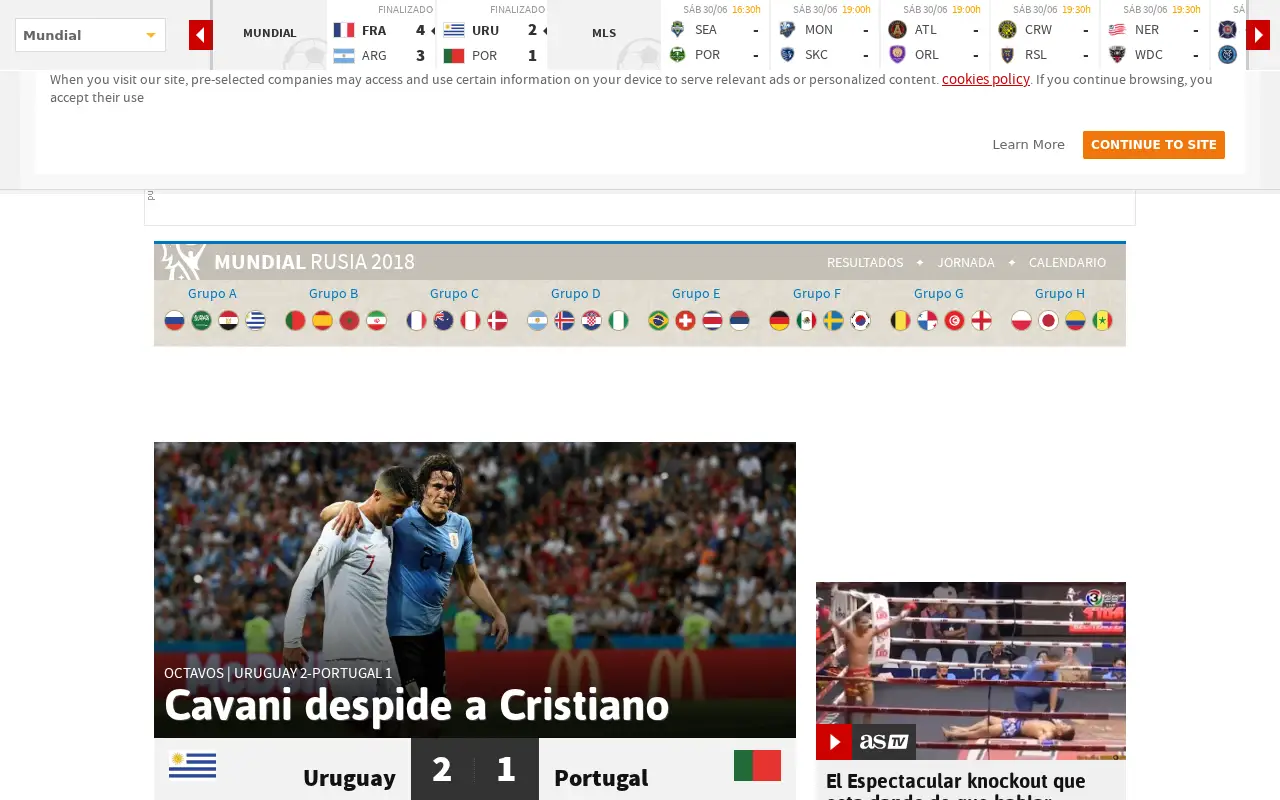Open the CRW vs RSL MLS match
1280x800 pixels.
click(1045, 35)
